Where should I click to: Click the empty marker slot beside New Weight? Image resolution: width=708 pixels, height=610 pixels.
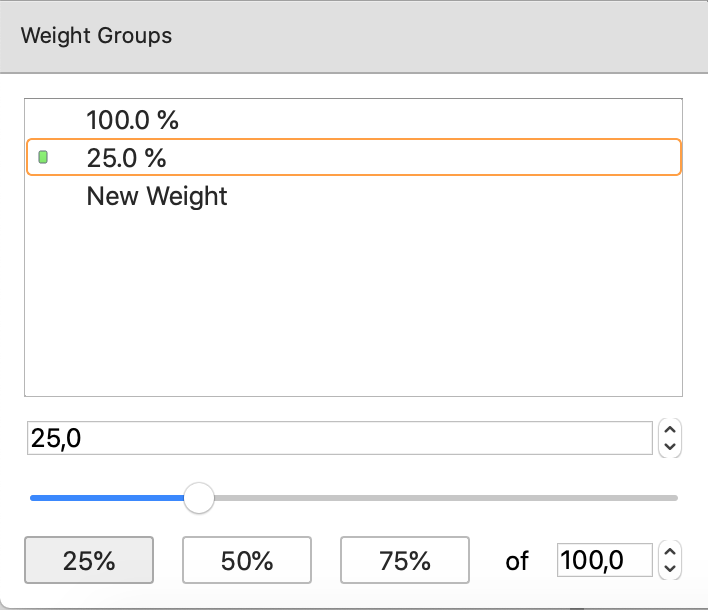click(43, 196)
